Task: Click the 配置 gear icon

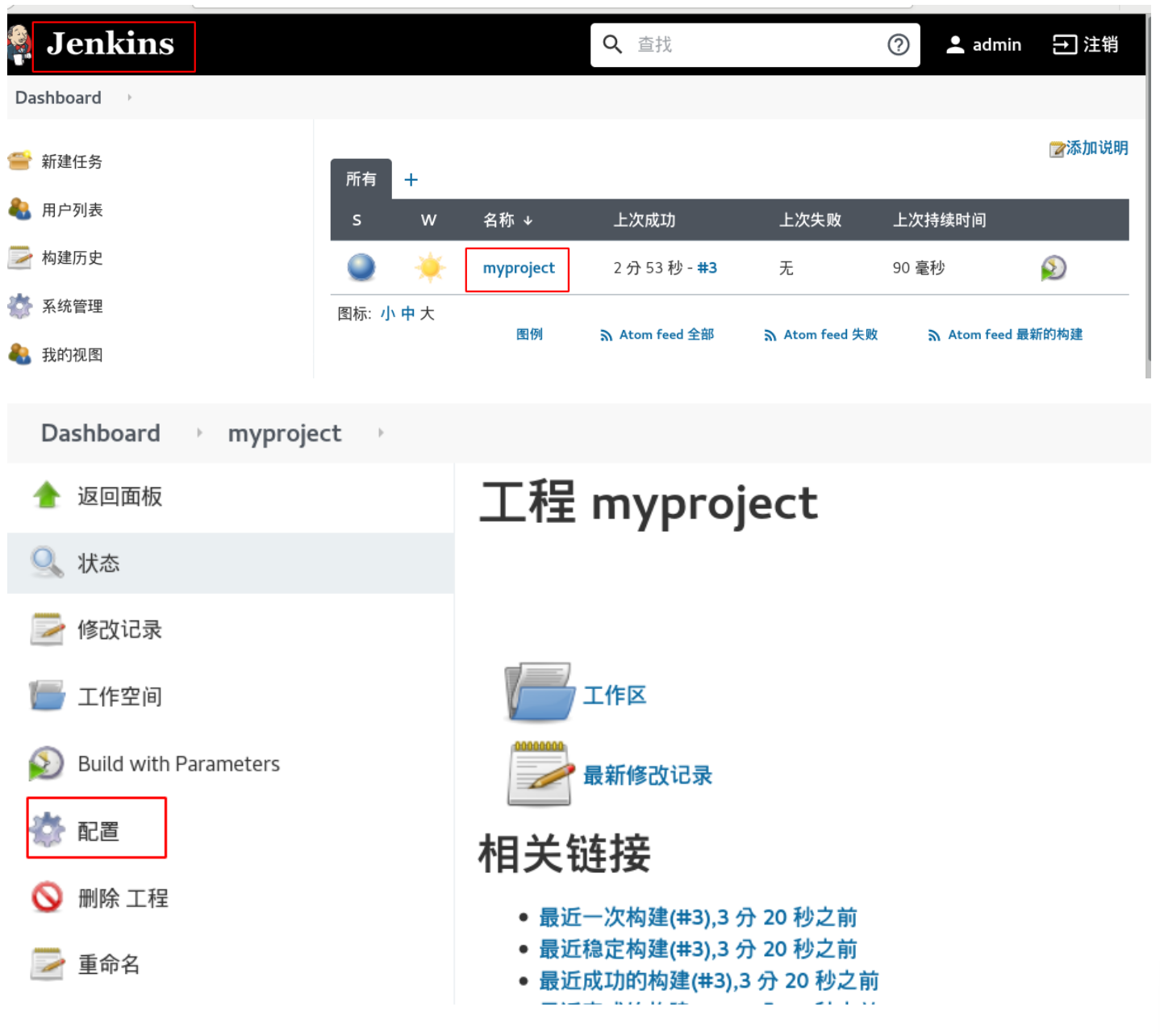Action: coord(48,829)
